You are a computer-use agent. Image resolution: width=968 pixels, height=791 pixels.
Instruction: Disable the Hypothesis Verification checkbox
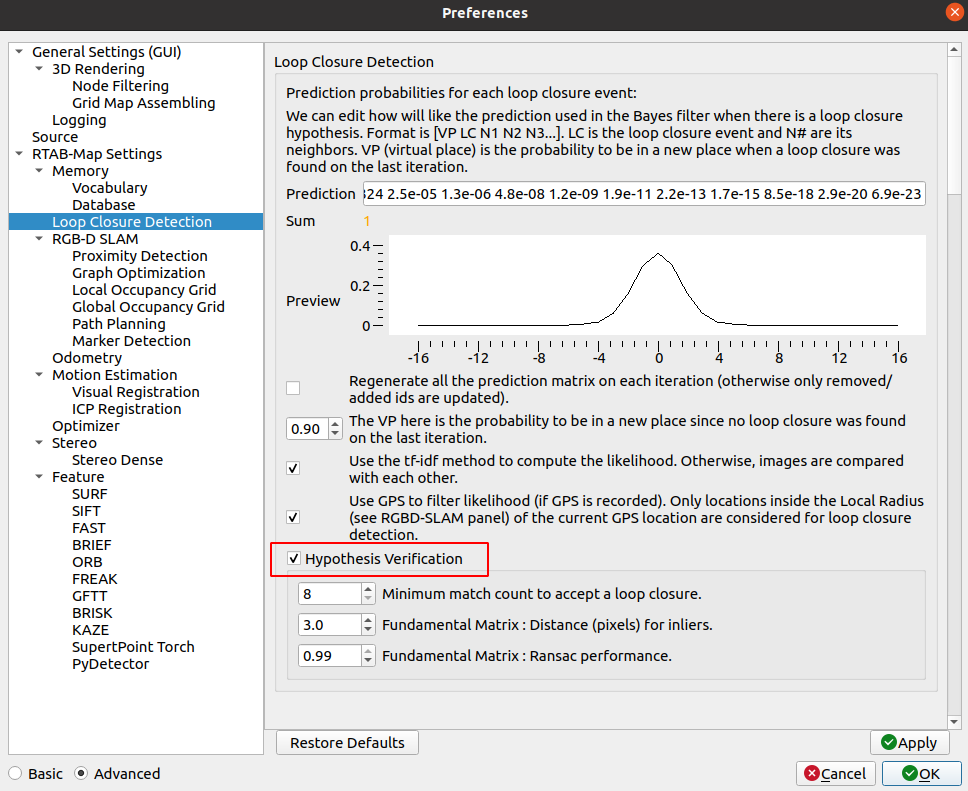pos(294,559)
